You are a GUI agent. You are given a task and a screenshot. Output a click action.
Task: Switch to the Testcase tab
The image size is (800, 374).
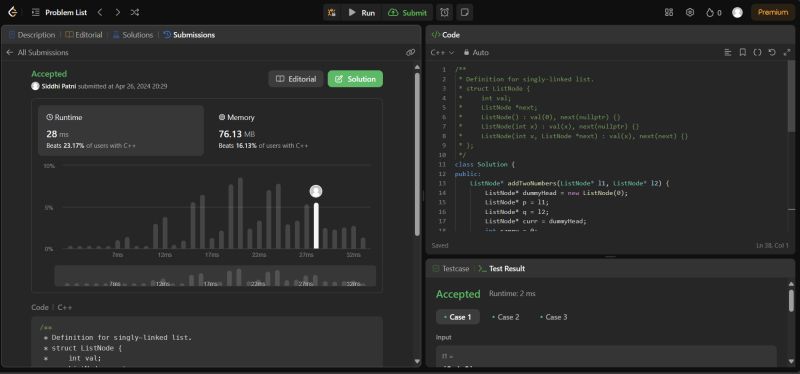(x=451, y=268)
